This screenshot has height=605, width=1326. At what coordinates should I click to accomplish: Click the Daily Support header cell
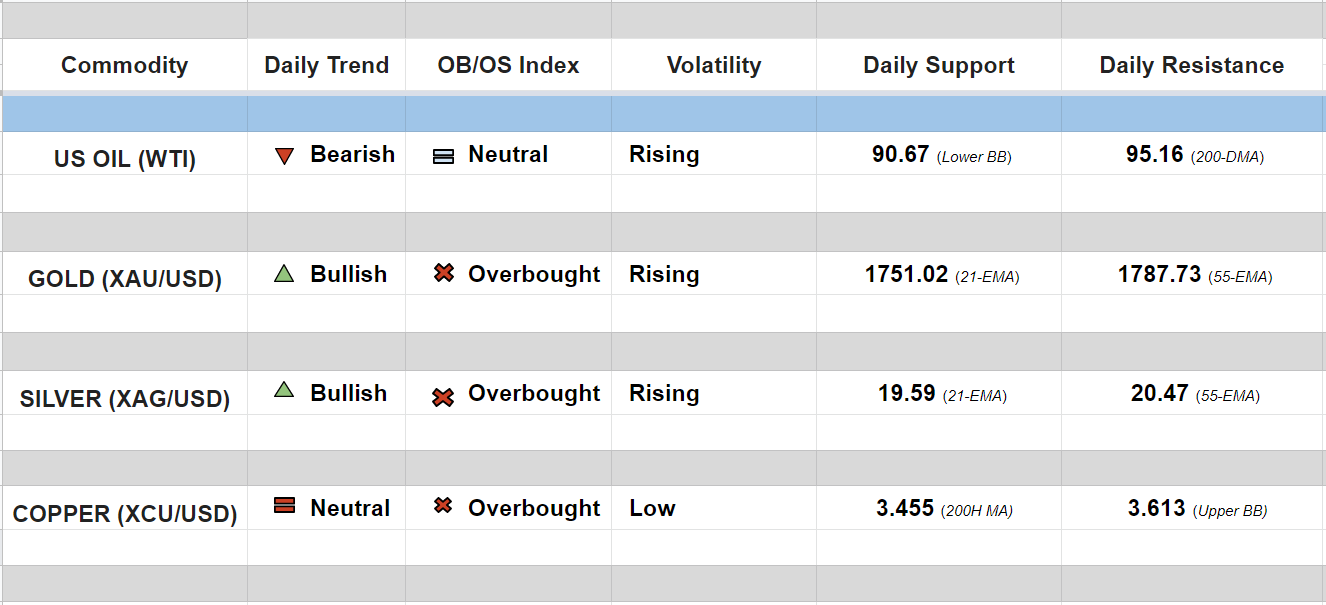[x=938, y=66]
